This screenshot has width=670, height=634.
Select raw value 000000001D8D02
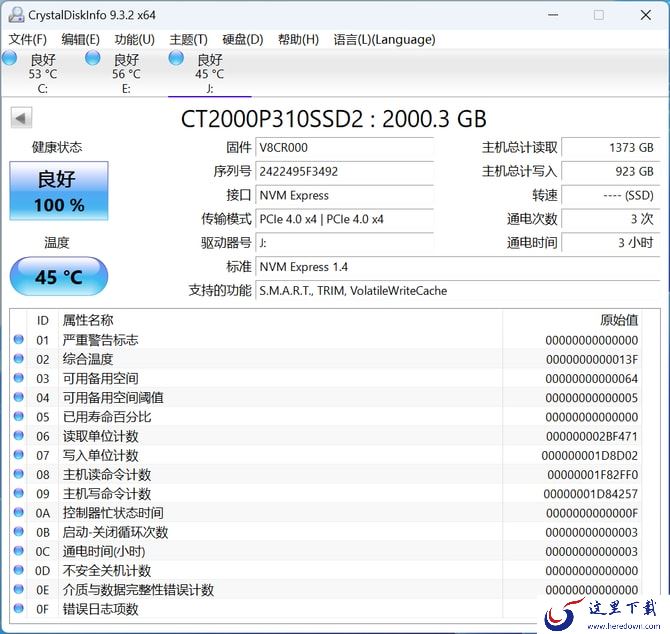590,456
